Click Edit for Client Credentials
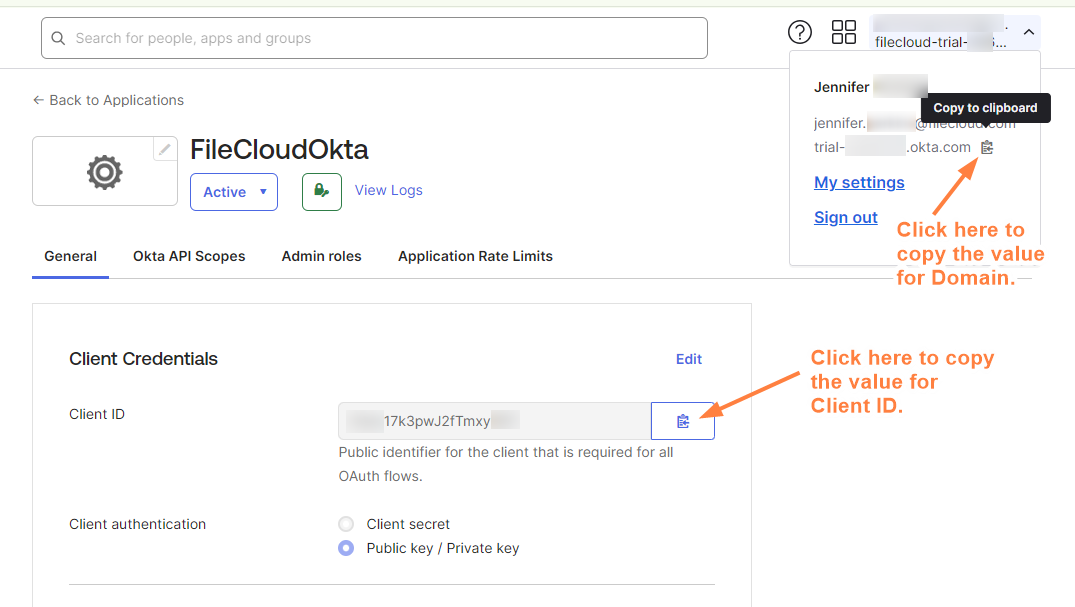 [688, 359]
